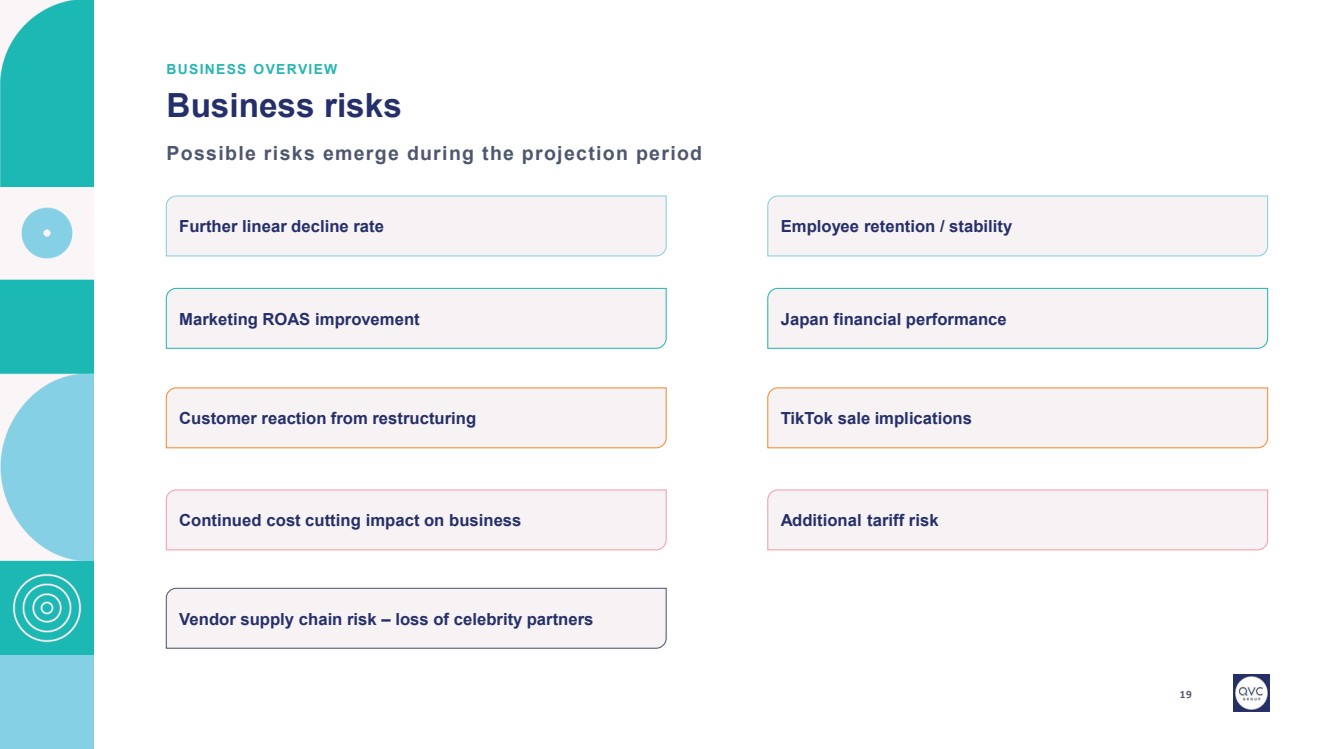Select the "Vendor supply chain risk" box
The width and height of the screenshot is (1333, 749).
[x=415, y=619]
